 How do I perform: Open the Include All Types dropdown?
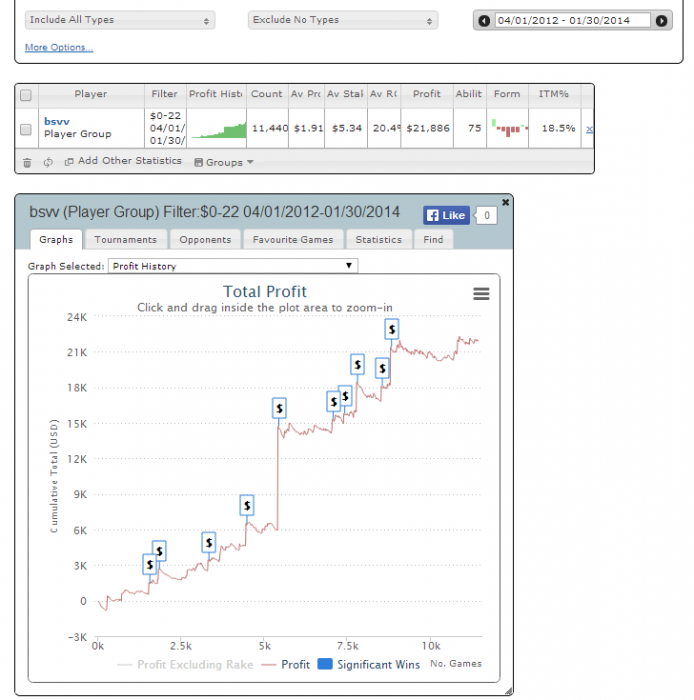(120, 20)
